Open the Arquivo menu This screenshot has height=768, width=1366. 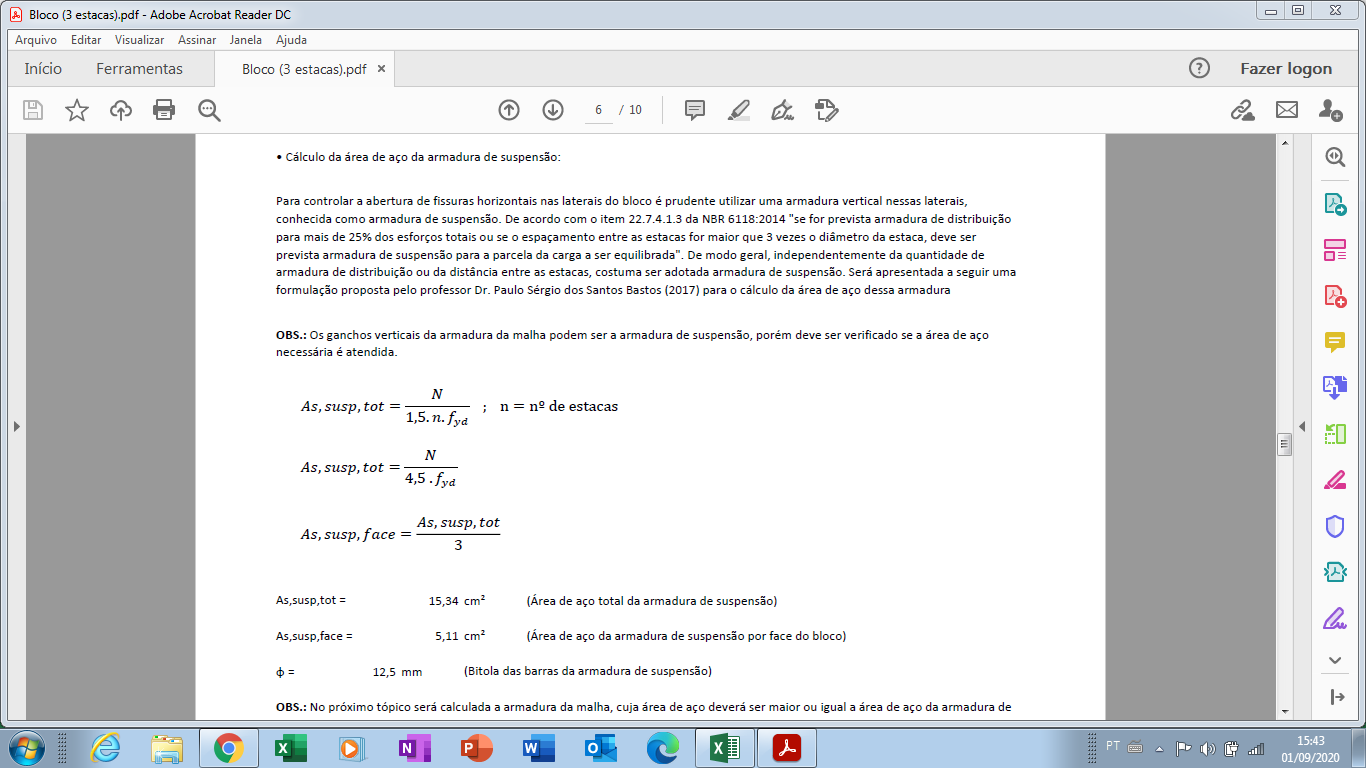pos(36,40)
